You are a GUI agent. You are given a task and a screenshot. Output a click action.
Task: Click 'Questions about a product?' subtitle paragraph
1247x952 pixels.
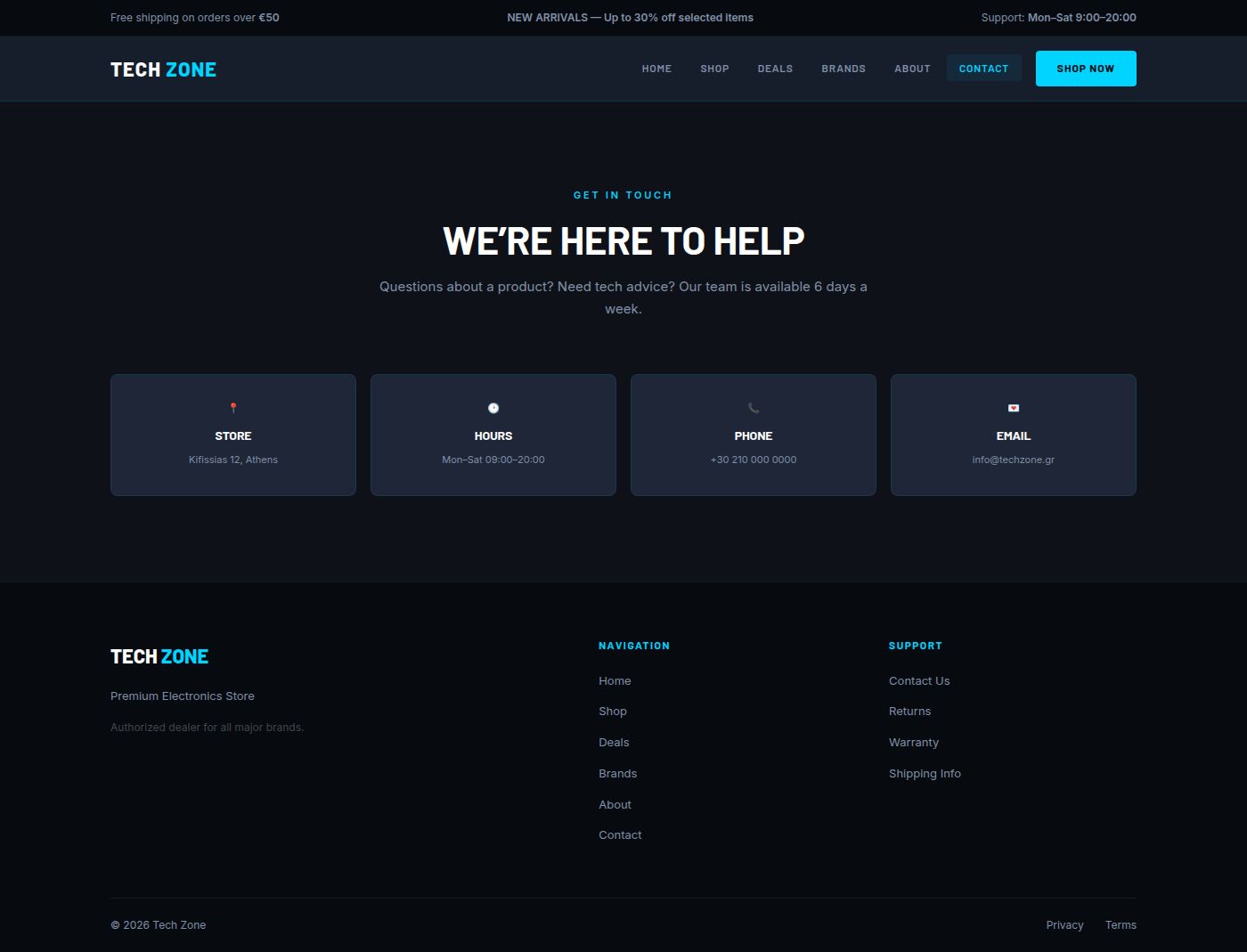tap(623, 297)
